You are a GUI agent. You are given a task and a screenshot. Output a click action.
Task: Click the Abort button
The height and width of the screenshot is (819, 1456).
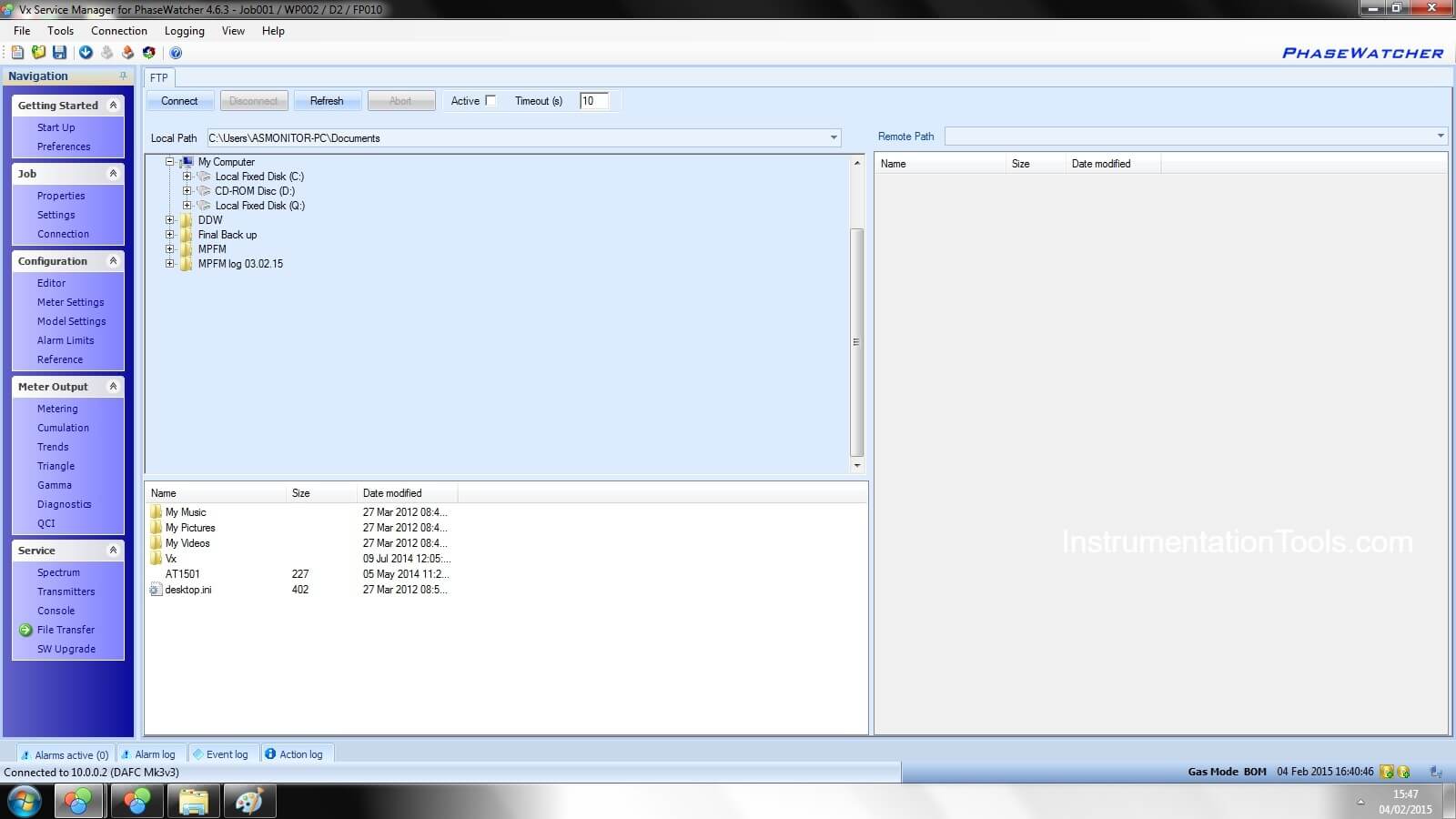tap(400, 101)
